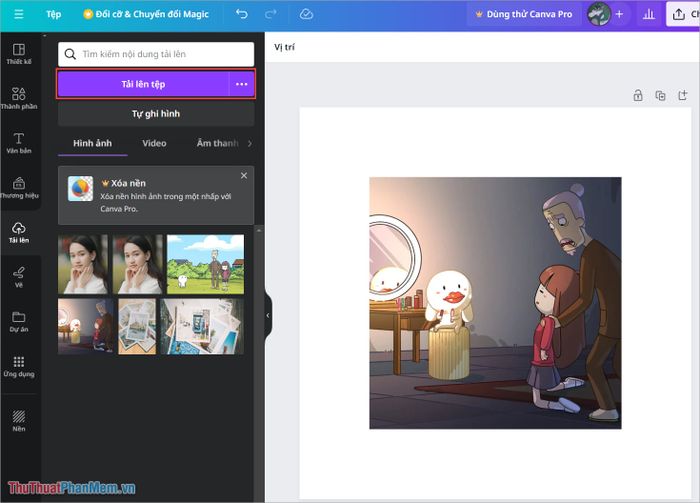
Task: Duplicate the page icon
Action: (x=660, y=95)
